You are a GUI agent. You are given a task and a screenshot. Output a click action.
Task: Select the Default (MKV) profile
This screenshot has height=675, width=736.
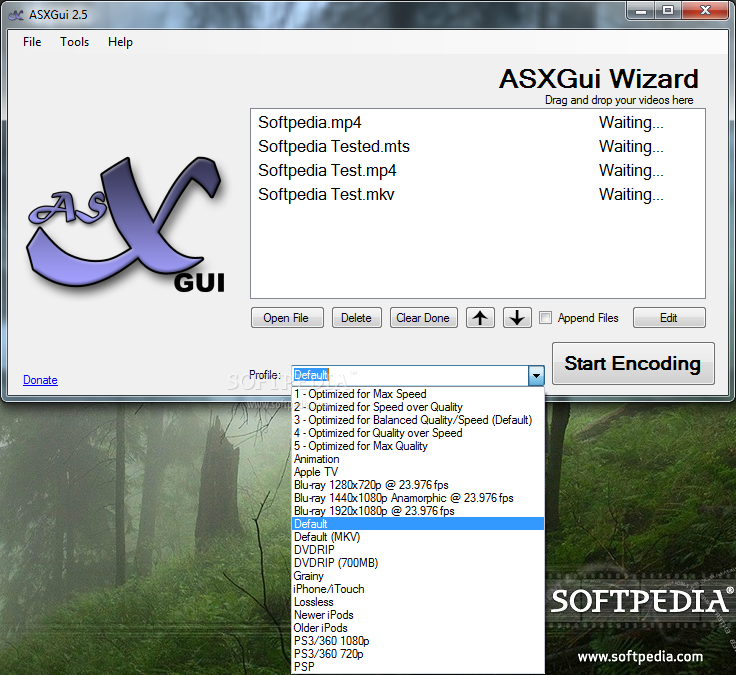pos(418,537)
